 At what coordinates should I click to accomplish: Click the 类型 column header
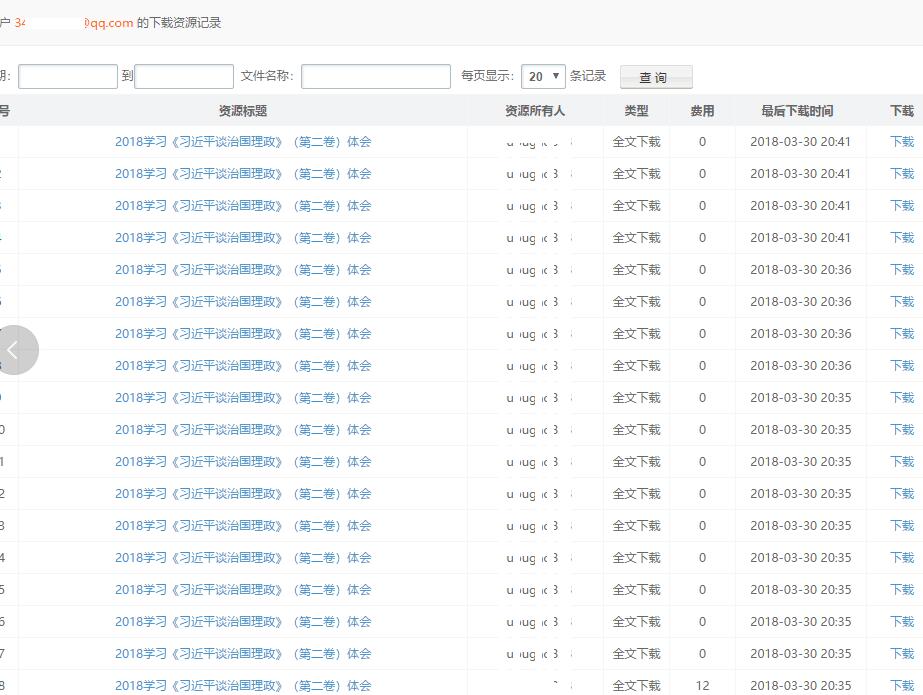[x=636, y=111]
